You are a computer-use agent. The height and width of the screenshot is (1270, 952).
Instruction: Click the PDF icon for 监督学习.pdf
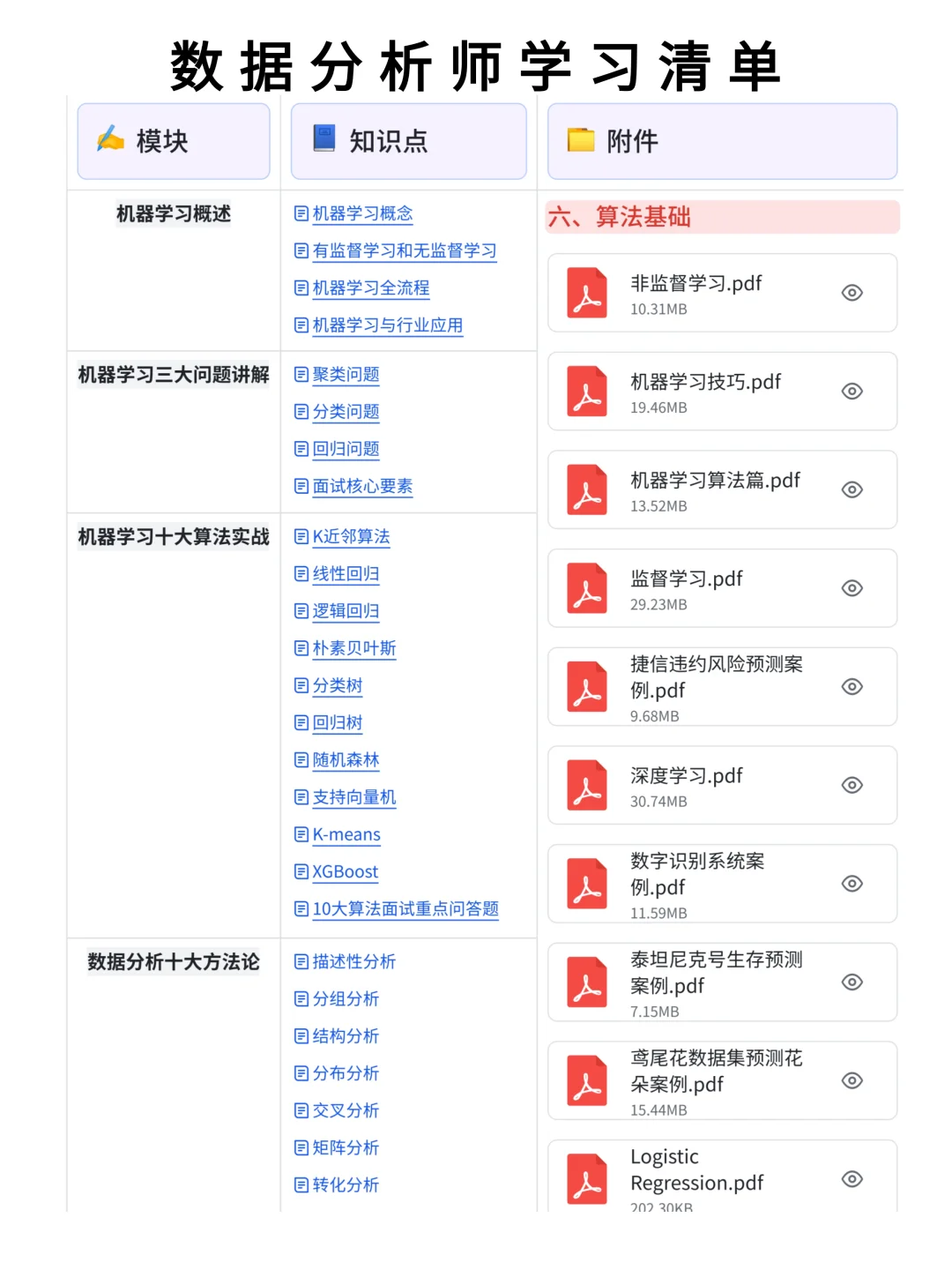(587, 587)
